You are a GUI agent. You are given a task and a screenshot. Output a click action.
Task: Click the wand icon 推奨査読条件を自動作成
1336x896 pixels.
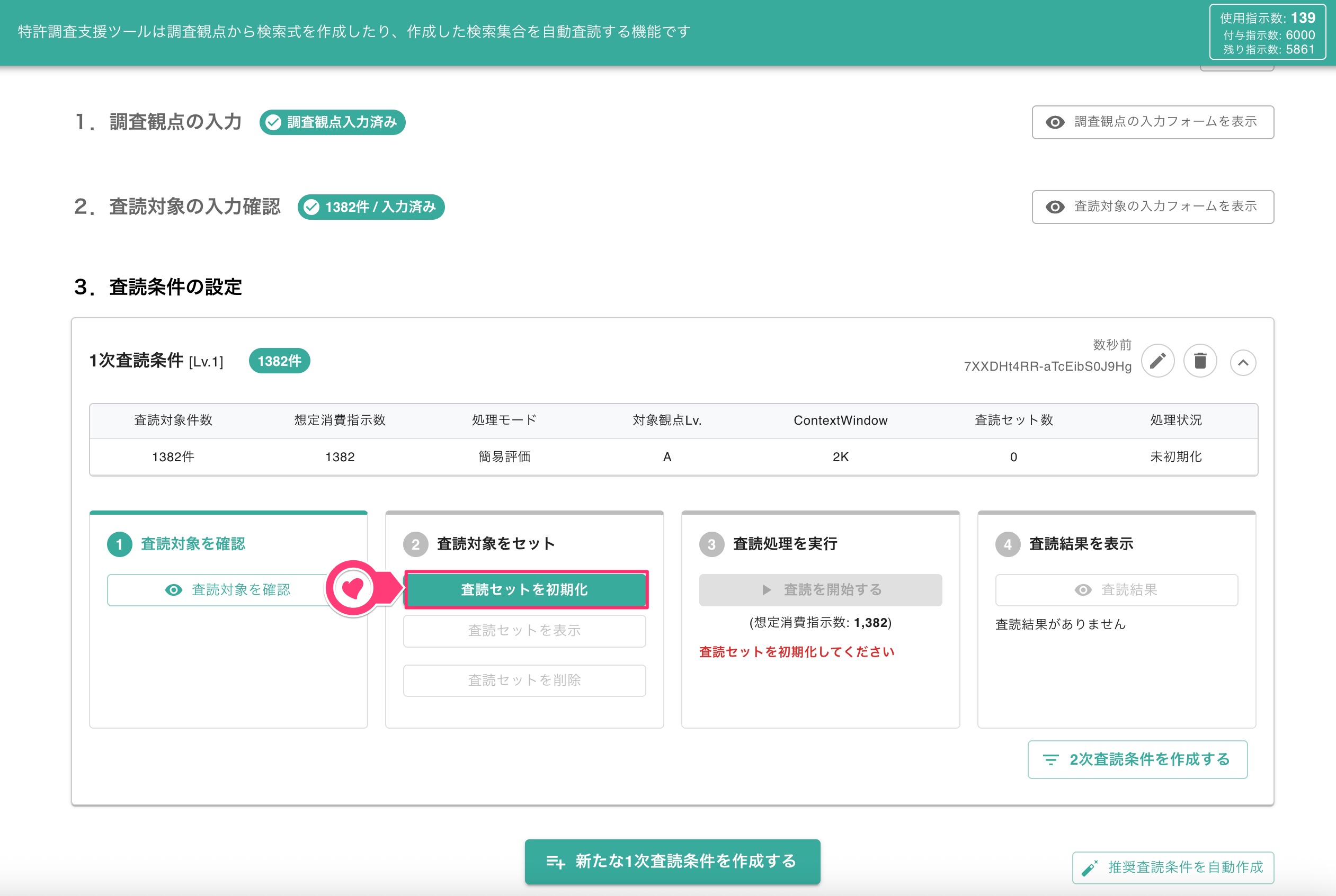pyautogui.click(x=1090, y=868)
